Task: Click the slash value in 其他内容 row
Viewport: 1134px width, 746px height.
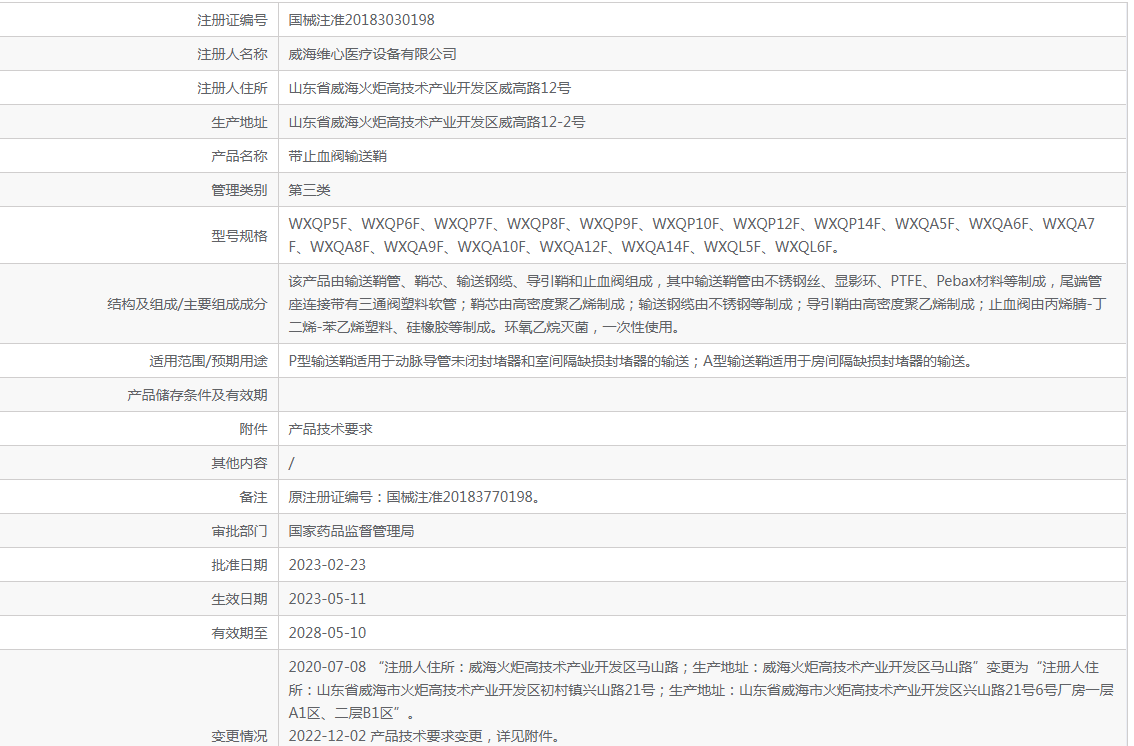Action: 291,463
